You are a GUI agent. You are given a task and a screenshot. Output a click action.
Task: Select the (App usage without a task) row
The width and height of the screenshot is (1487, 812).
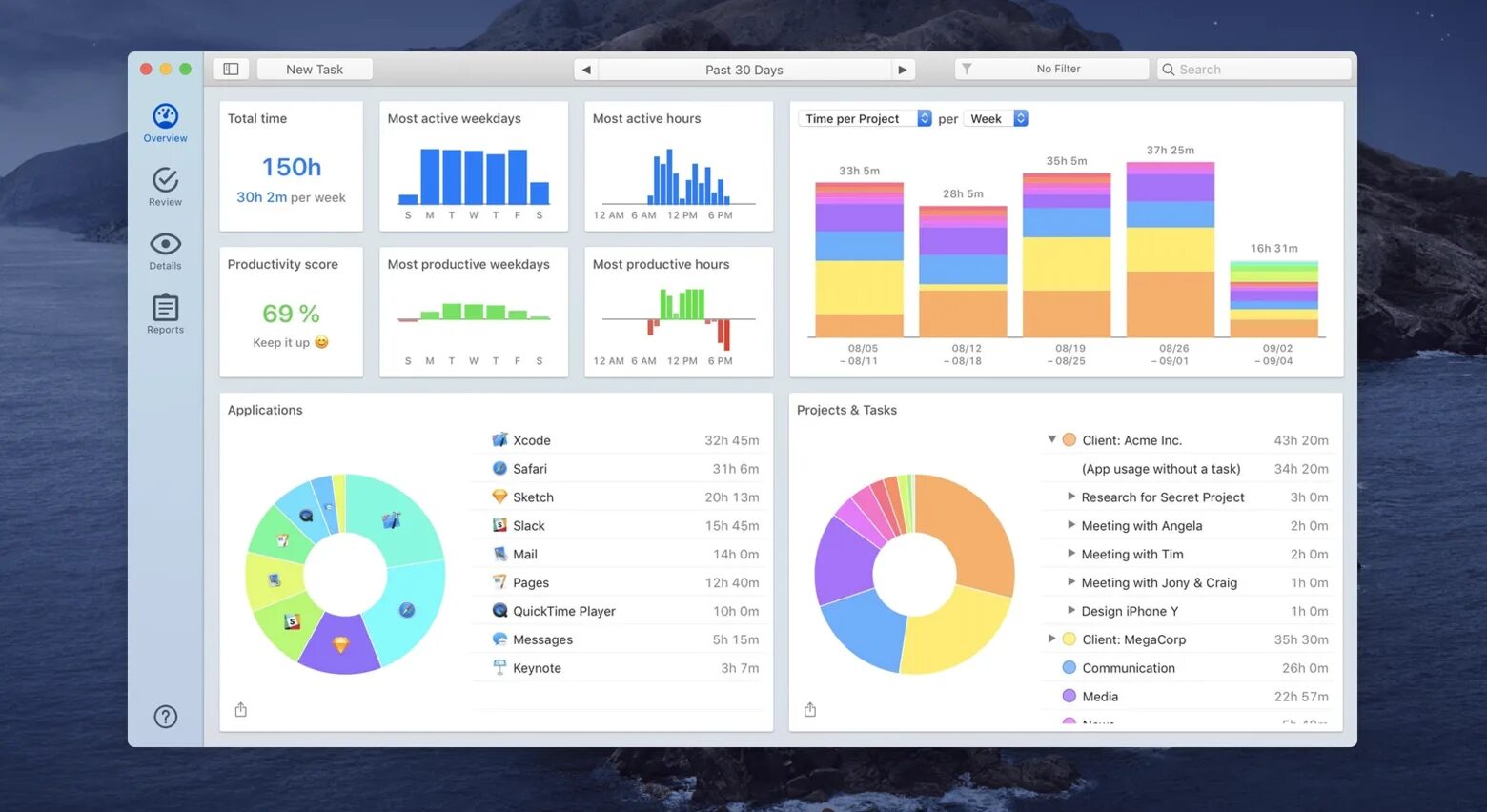pyautogui.click(x=1188, y=468)
